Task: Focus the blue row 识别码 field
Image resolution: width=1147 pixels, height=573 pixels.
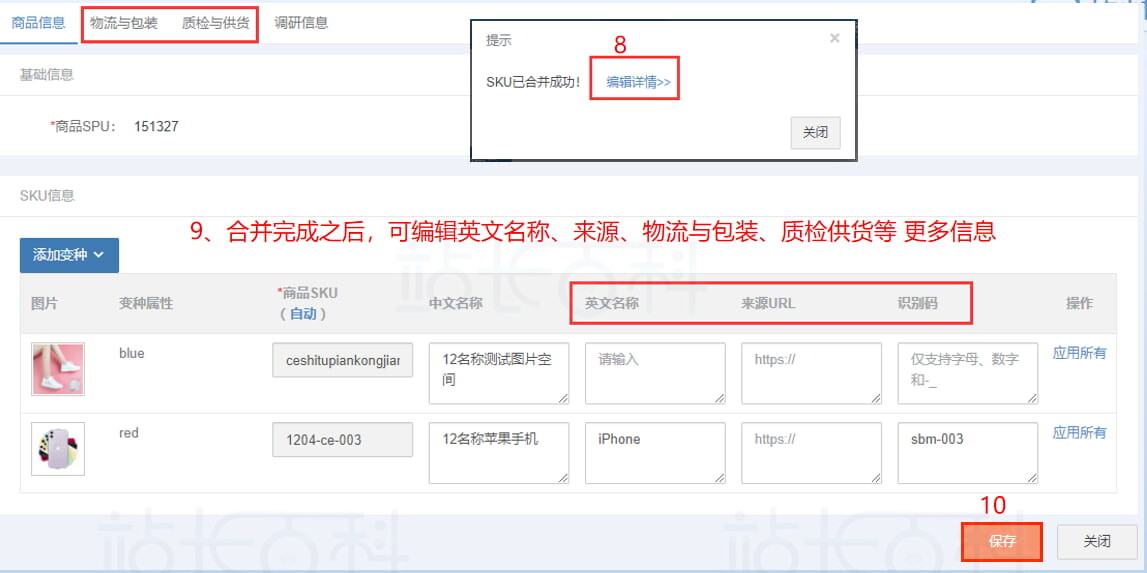Action: point(968,372)
